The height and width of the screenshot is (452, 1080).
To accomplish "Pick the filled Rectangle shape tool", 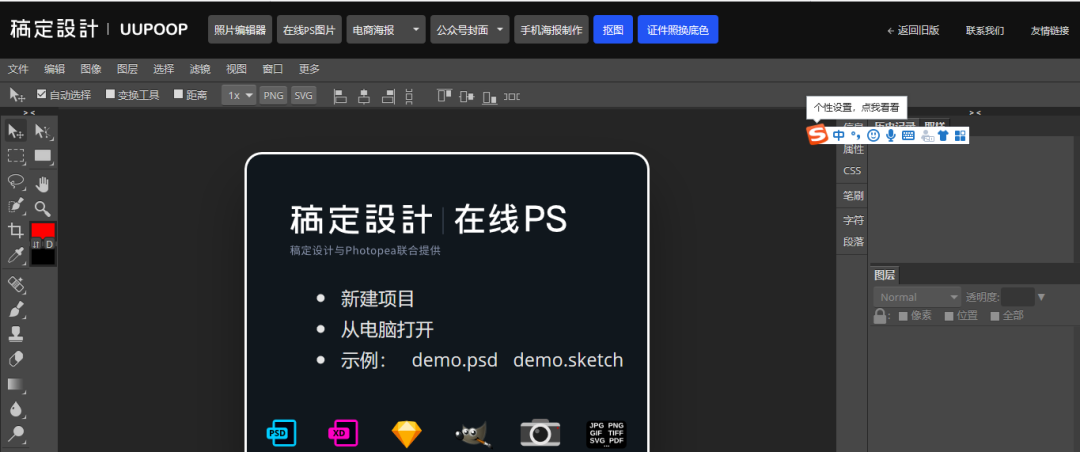I will pyautogui.click(x=43, y=156).
